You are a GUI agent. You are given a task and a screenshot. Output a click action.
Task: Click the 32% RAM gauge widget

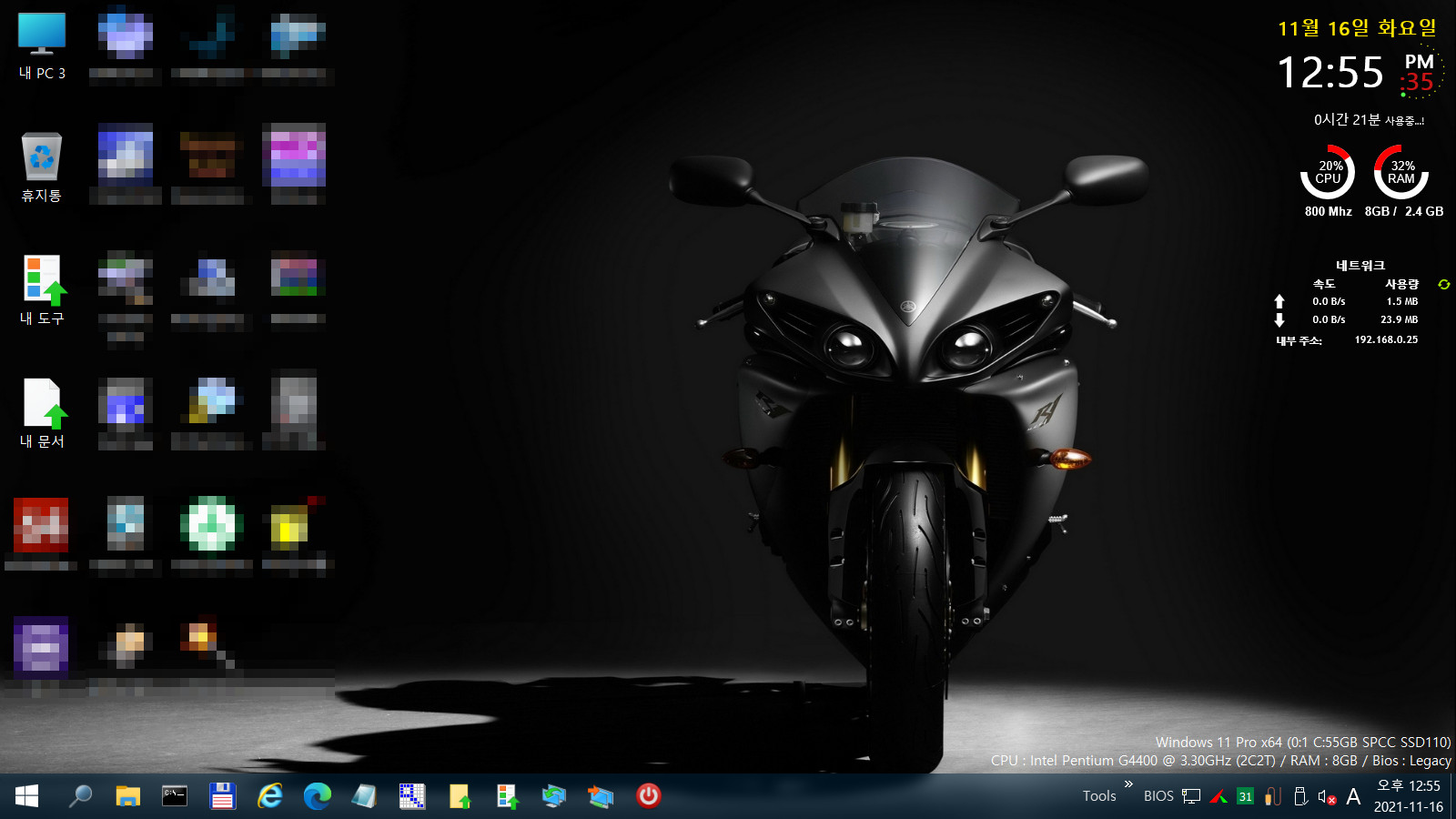coord(1401,172)
